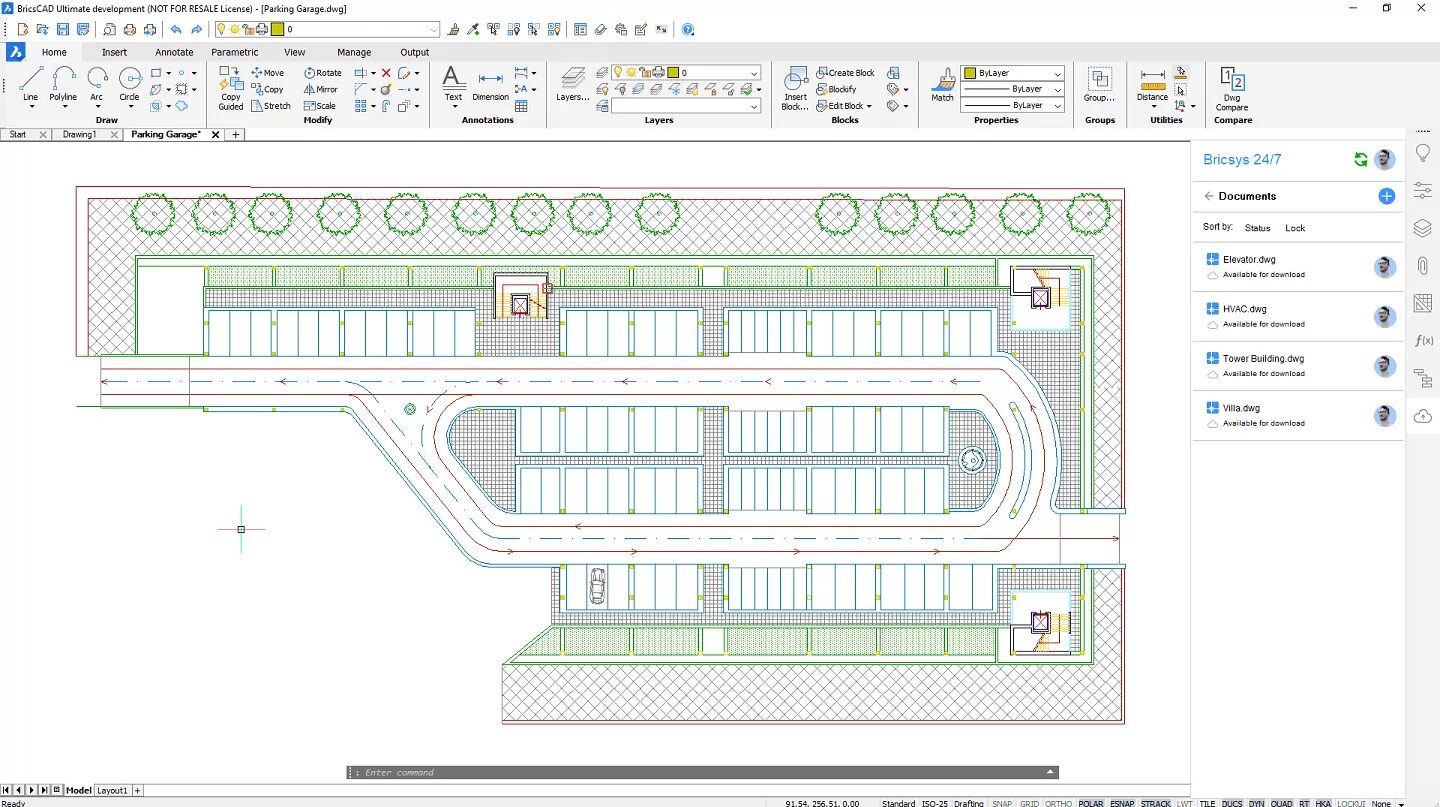Switch to the Drawing1 document tab
This screenshot has height=807, width=1440.
coord(79,134)
